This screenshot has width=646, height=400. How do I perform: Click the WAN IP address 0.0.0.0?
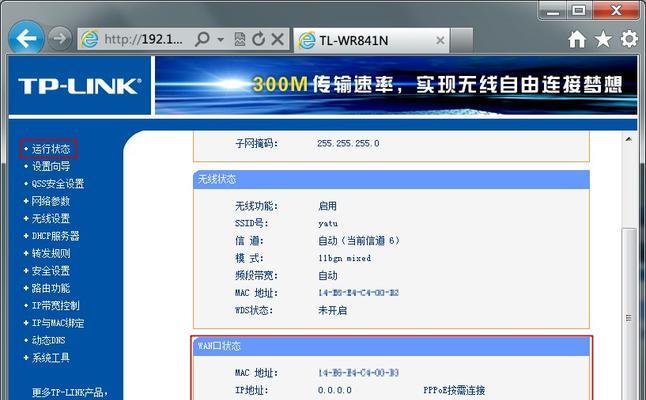[335, 390]
